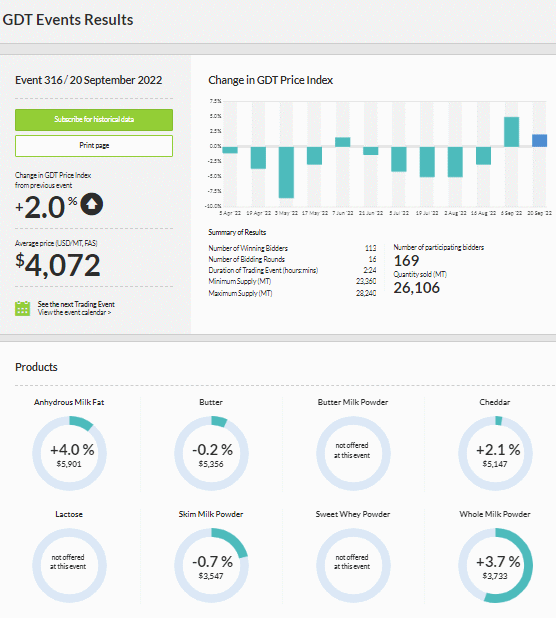556x618 pixels.
Task: Click the GDT Events Results page title
Action: (x=68, y=20)
